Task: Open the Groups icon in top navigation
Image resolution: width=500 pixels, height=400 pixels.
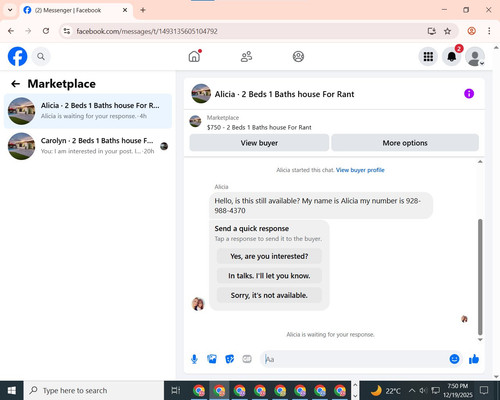Action: pyautogui.click(x=298, y=56)
